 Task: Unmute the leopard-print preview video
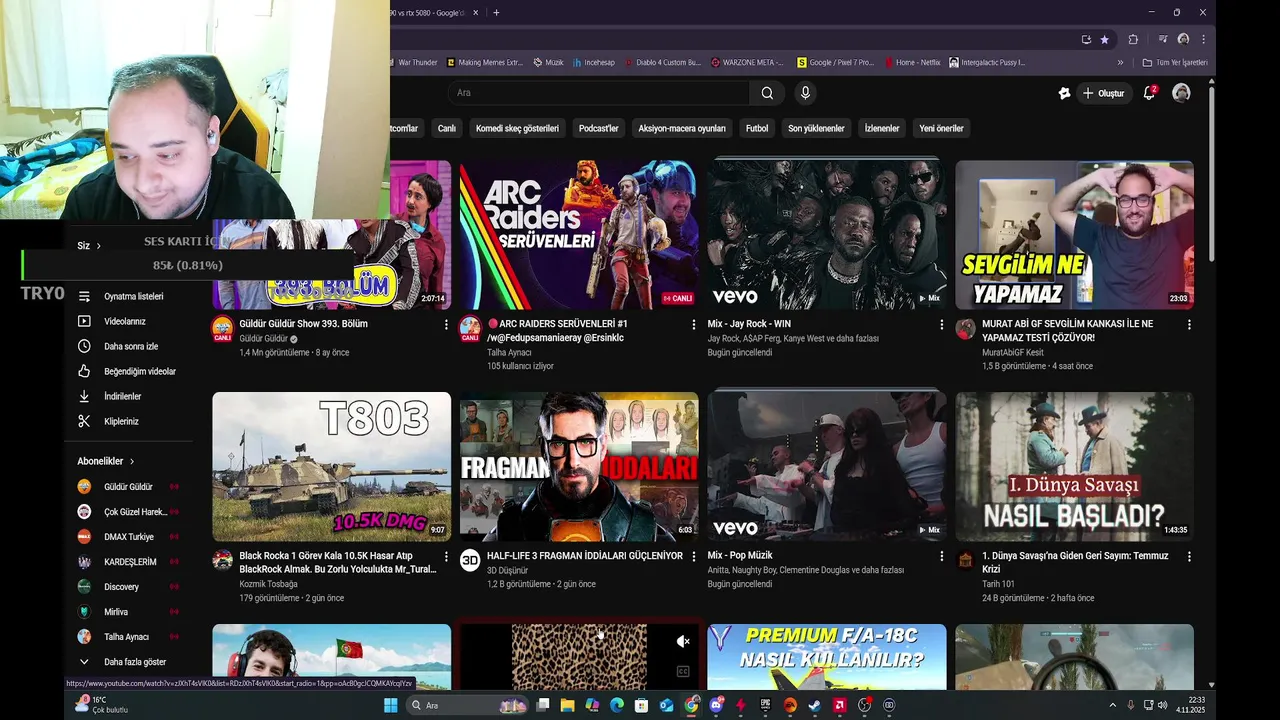coord(683,641)
